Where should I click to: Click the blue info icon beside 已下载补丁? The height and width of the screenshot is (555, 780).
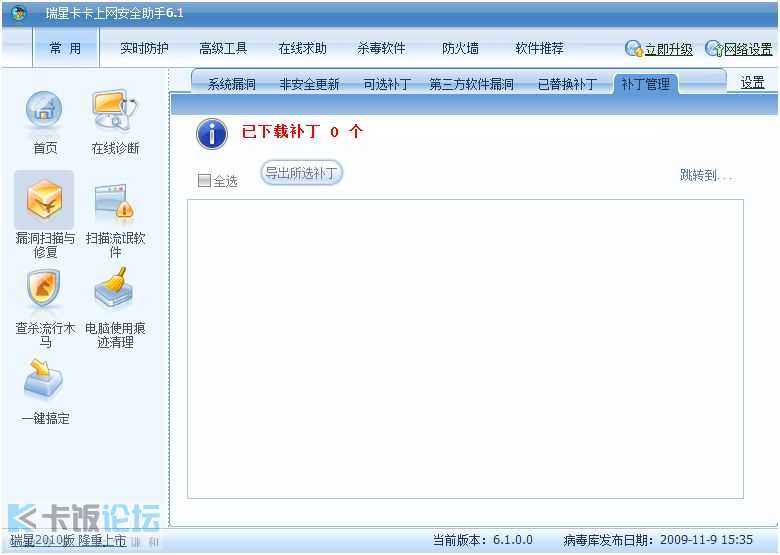[212, 134]
